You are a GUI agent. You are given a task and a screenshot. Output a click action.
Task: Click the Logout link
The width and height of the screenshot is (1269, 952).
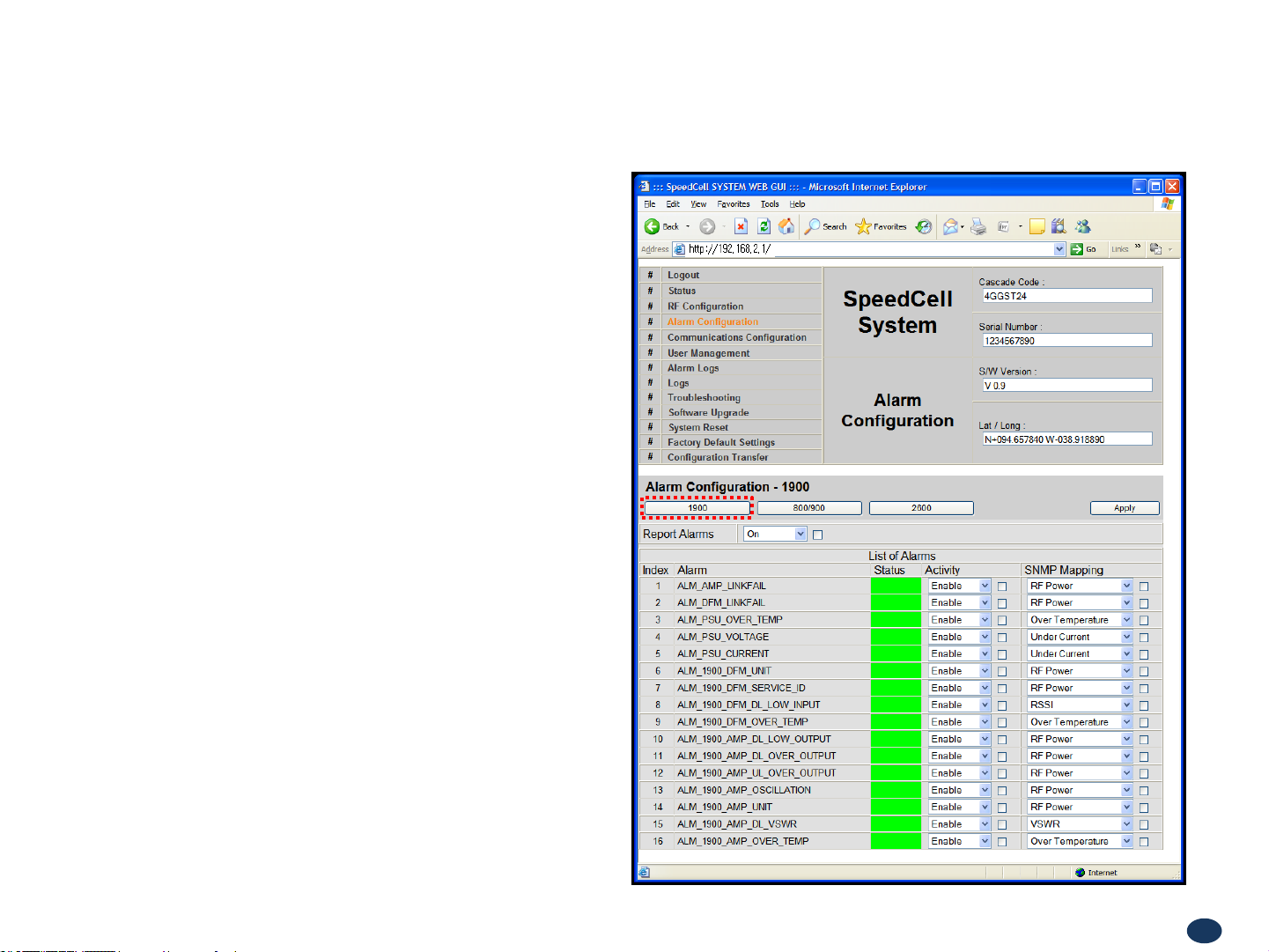(683, 275)
